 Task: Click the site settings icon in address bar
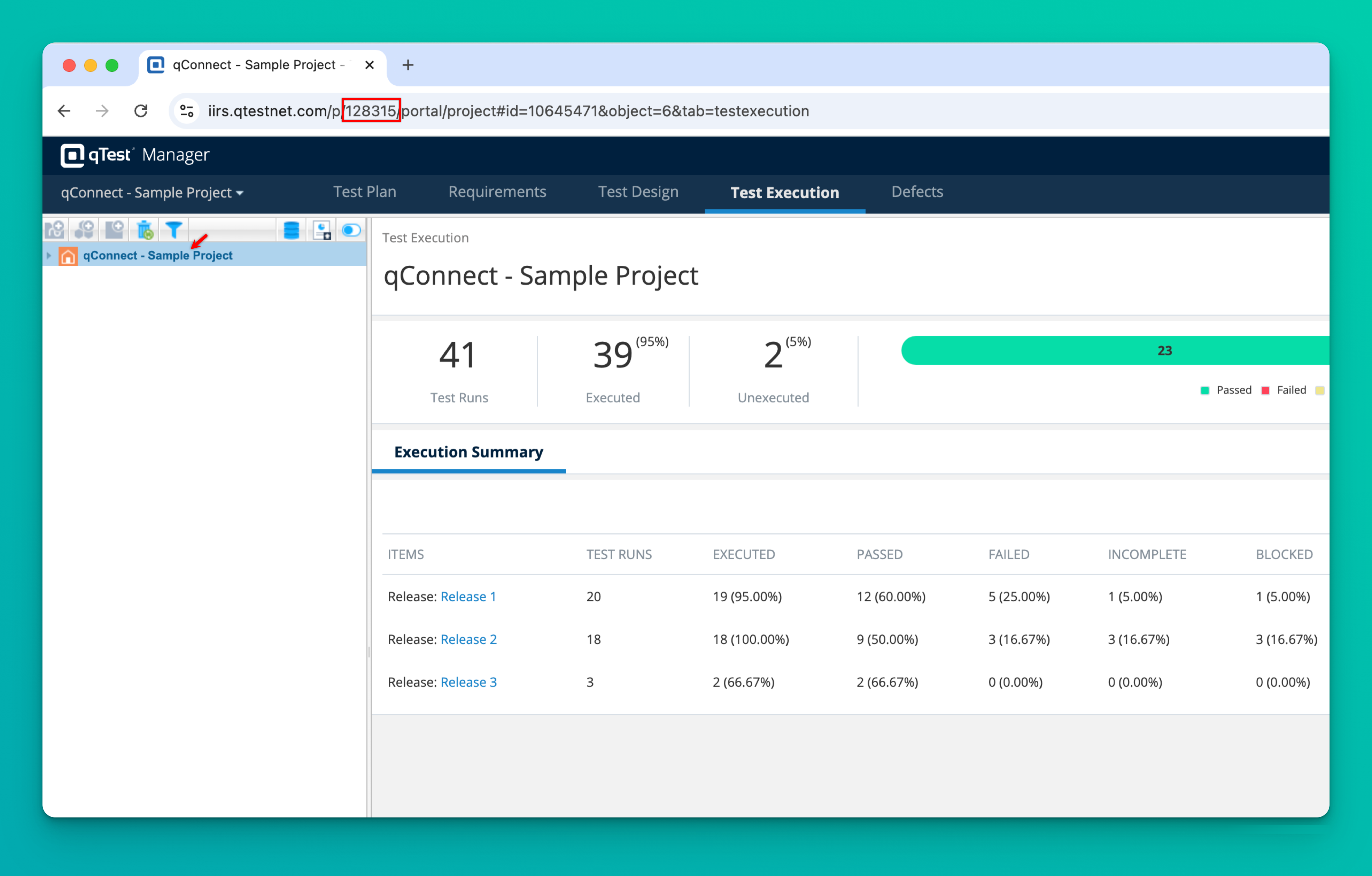[187, 111]
